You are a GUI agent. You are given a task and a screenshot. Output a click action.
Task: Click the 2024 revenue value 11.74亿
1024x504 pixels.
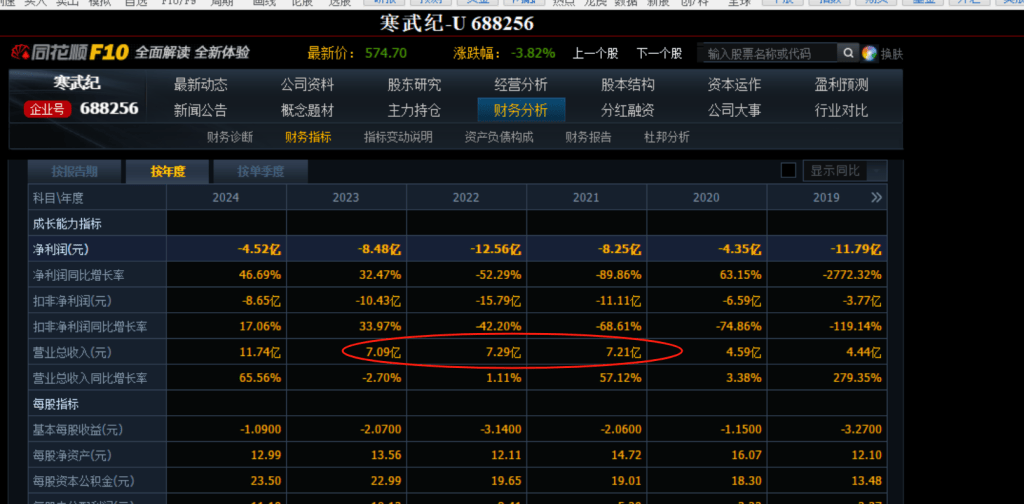pyautogui.click(x=260, y=353)
